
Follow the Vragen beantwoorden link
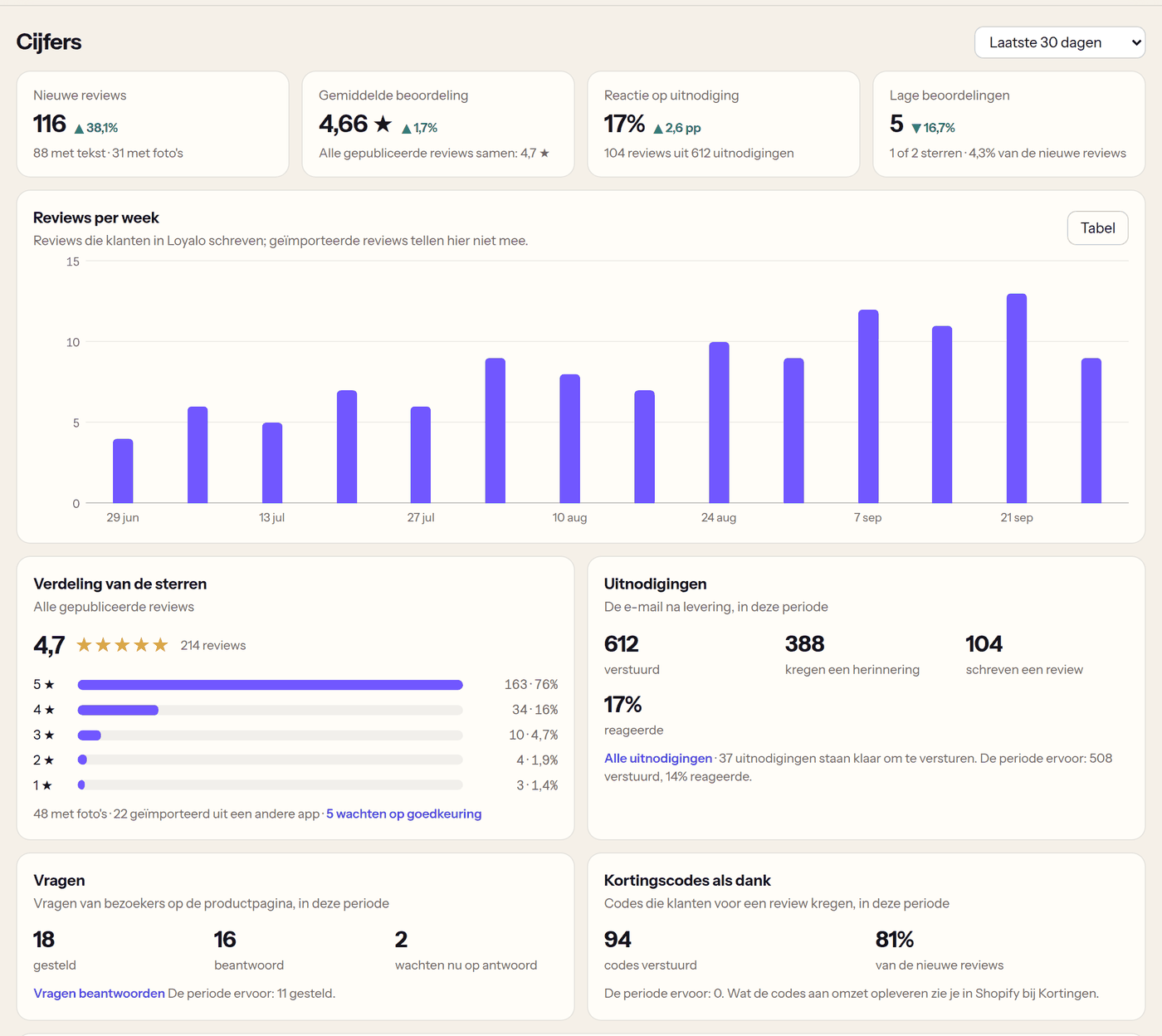[99, 993]
